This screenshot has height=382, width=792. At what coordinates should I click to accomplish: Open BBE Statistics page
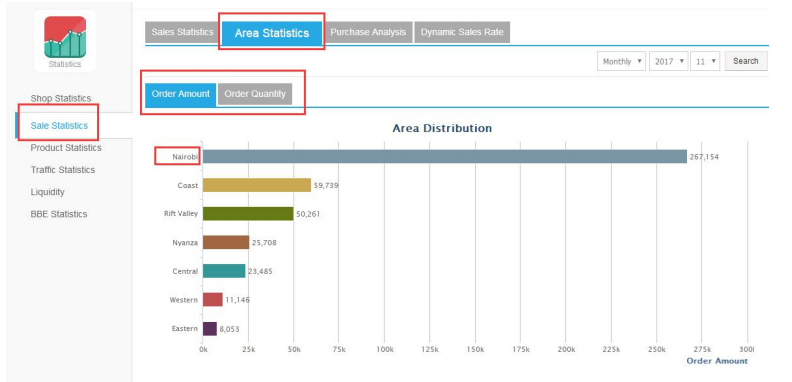(59, 214)
